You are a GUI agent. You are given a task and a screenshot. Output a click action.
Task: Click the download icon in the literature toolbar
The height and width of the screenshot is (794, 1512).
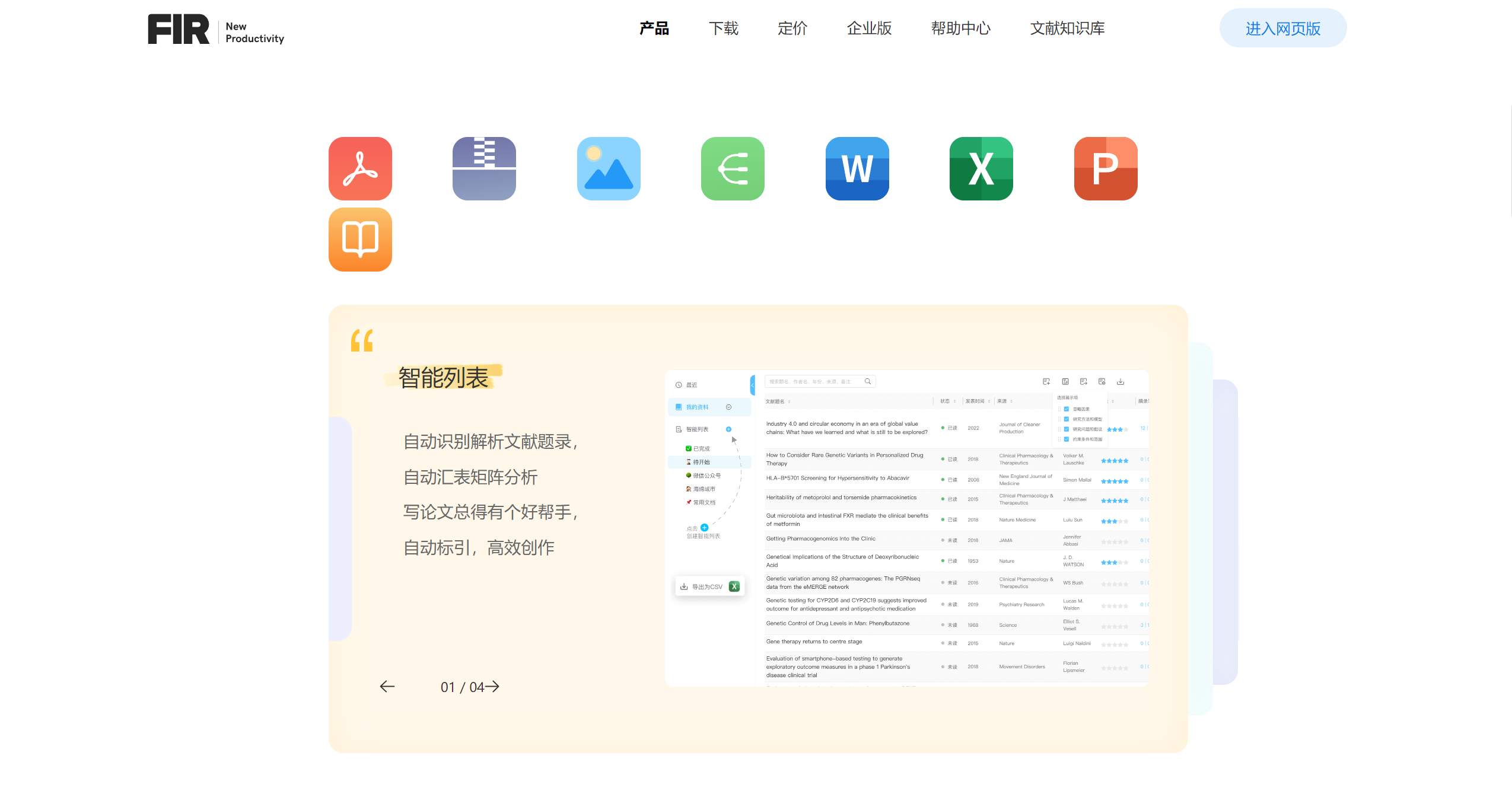point(1121,382)
